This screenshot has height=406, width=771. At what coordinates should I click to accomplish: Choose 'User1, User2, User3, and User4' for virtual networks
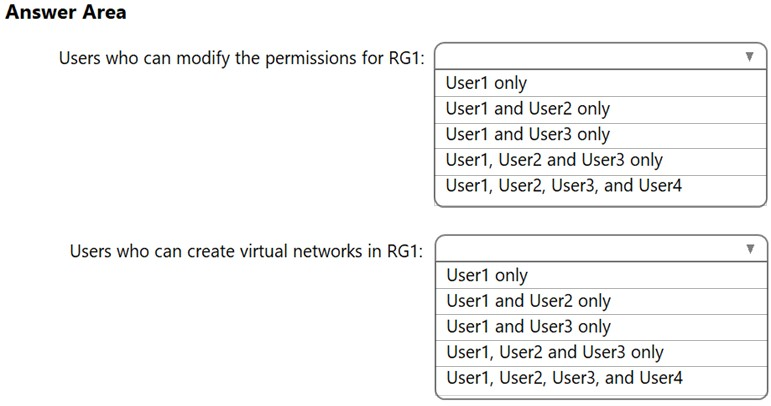[x=563, y=378]
